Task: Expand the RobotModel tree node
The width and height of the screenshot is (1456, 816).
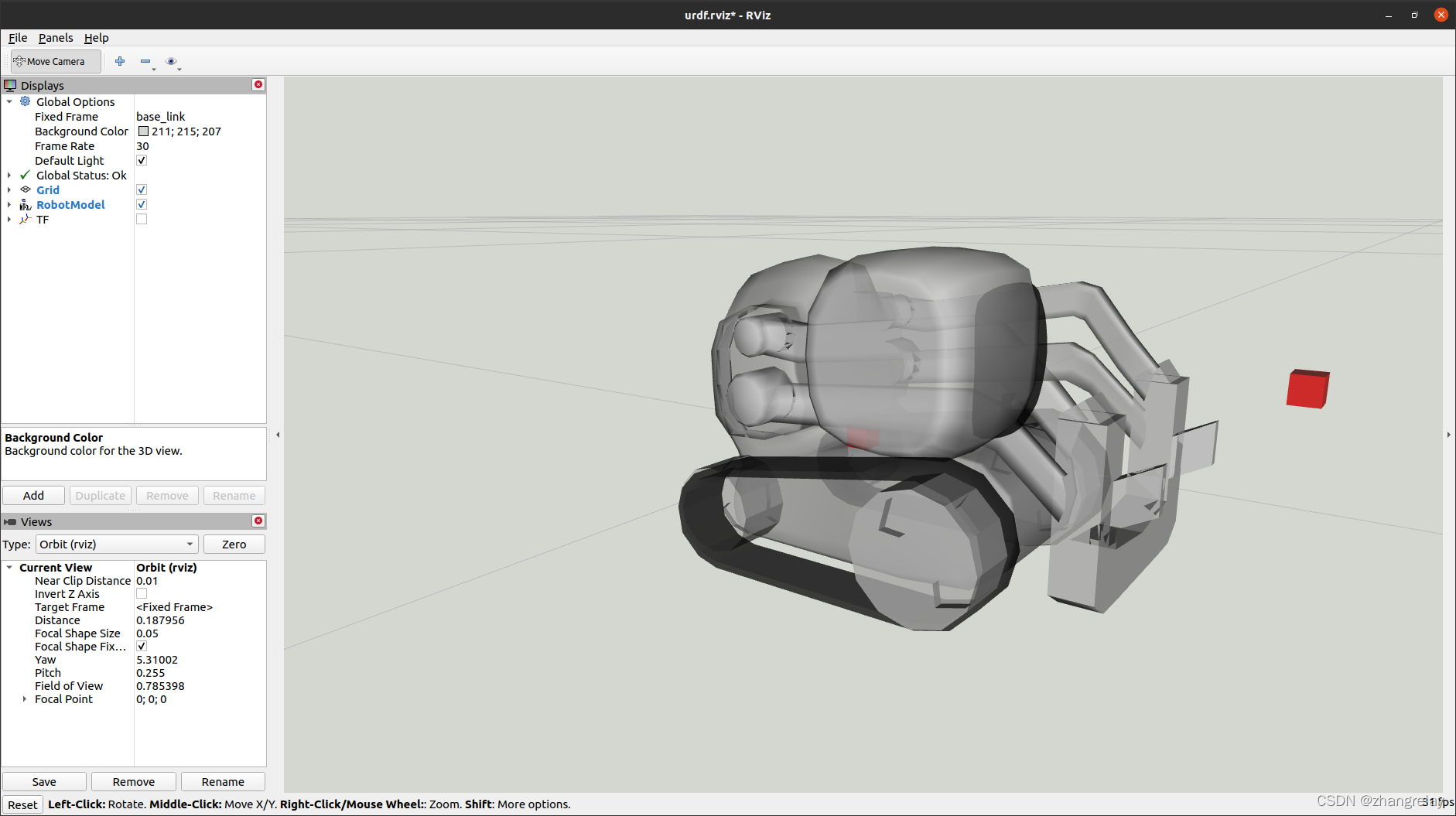Action: 9,204
